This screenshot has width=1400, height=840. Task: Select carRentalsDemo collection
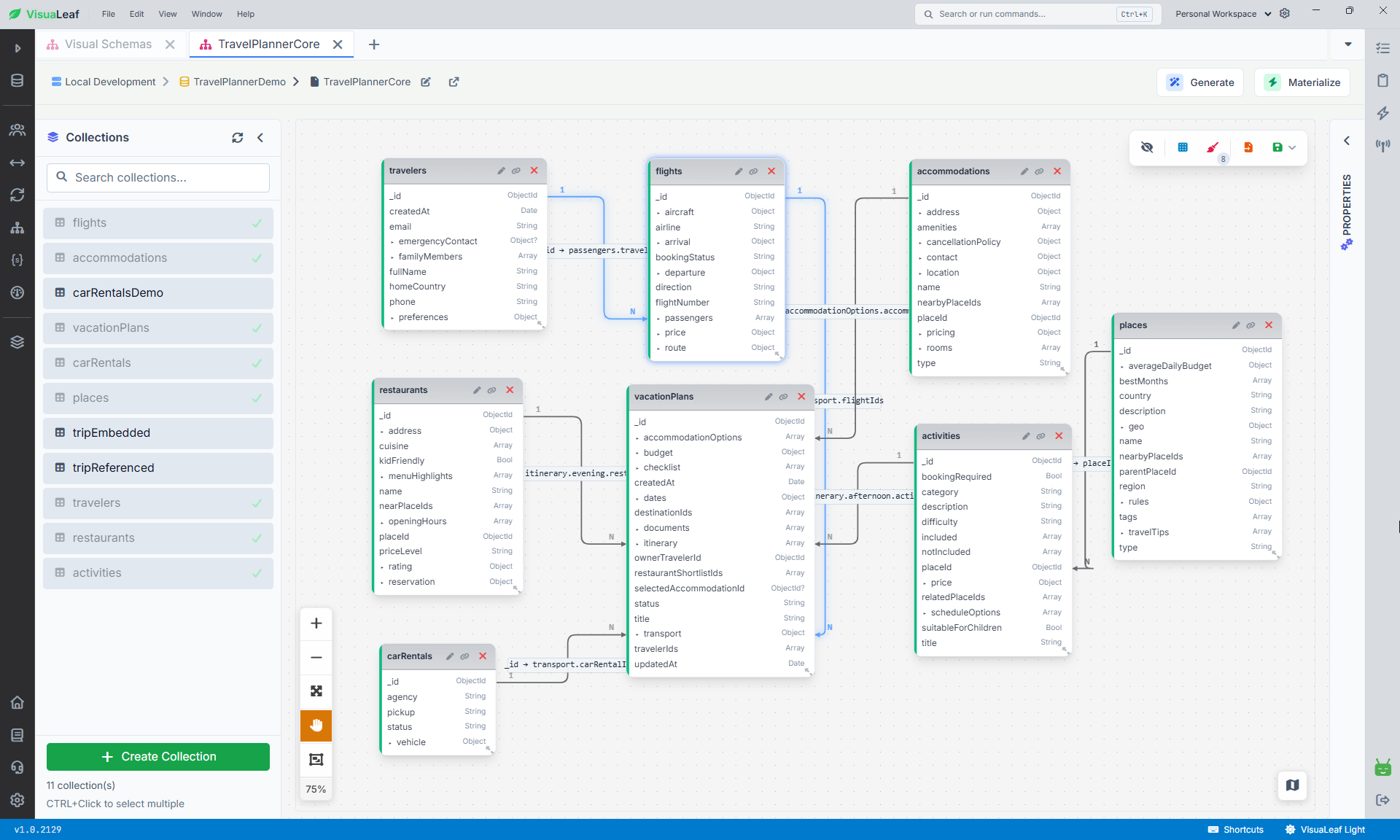point(158,293)
